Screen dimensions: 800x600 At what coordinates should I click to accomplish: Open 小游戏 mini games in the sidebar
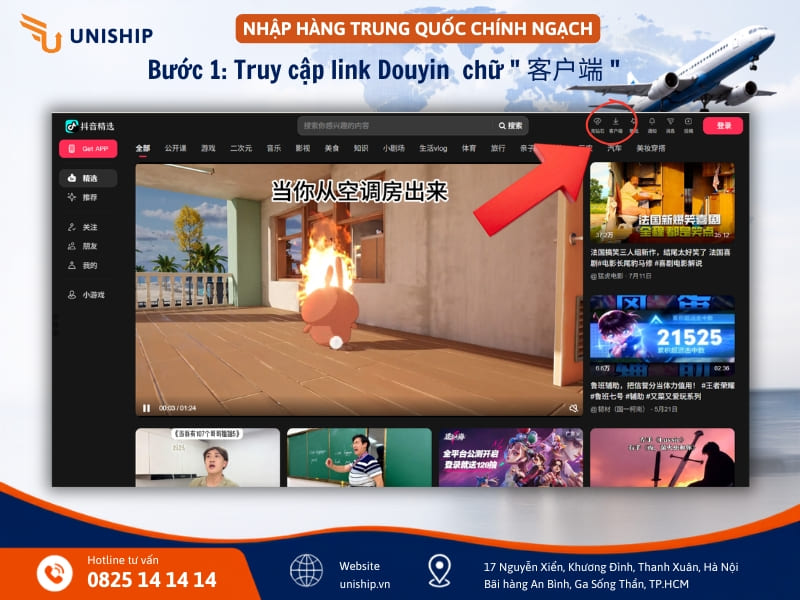pos(88,295)
